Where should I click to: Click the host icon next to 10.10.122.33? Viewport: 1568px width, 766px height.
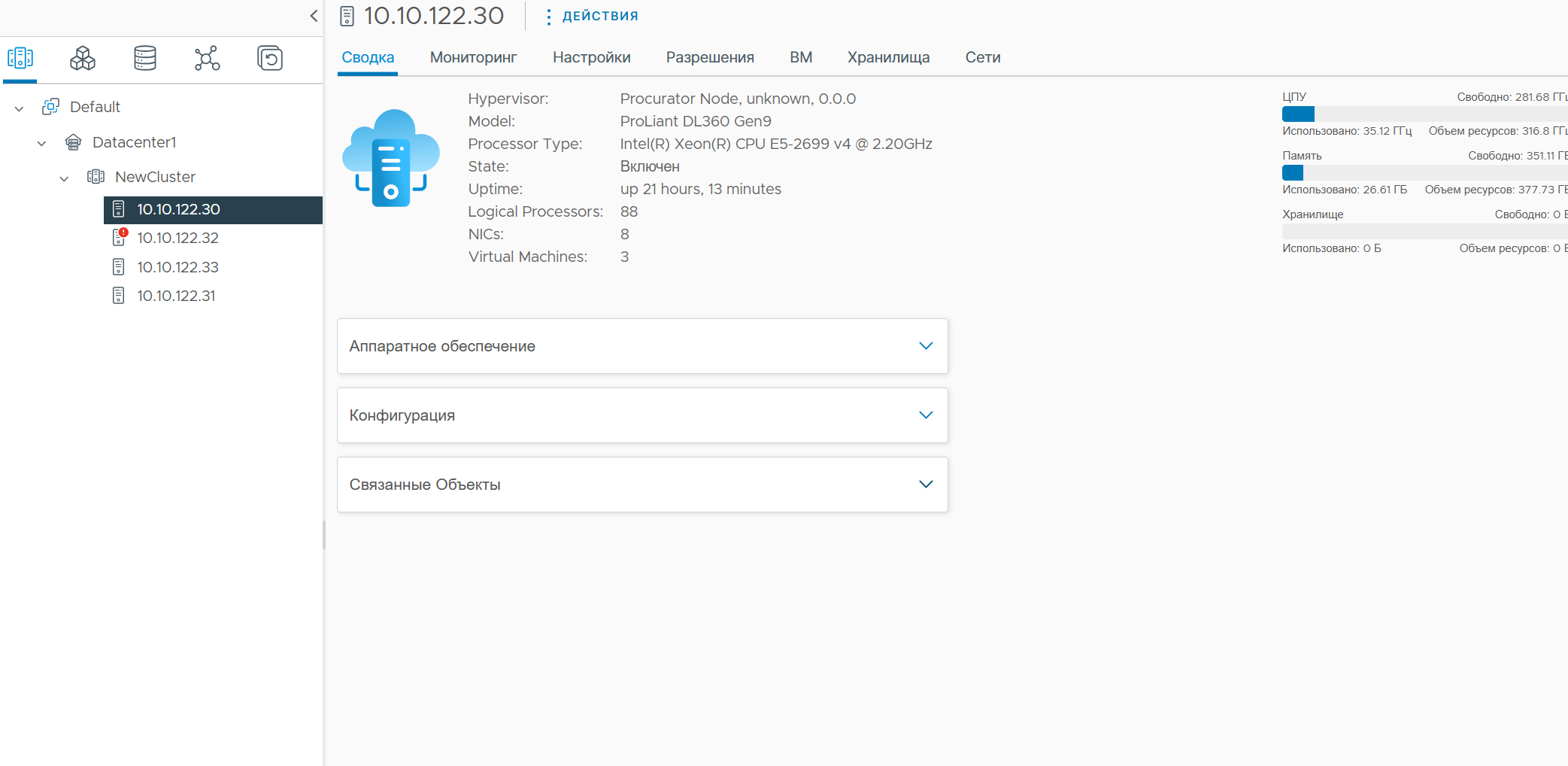(119, 267)
